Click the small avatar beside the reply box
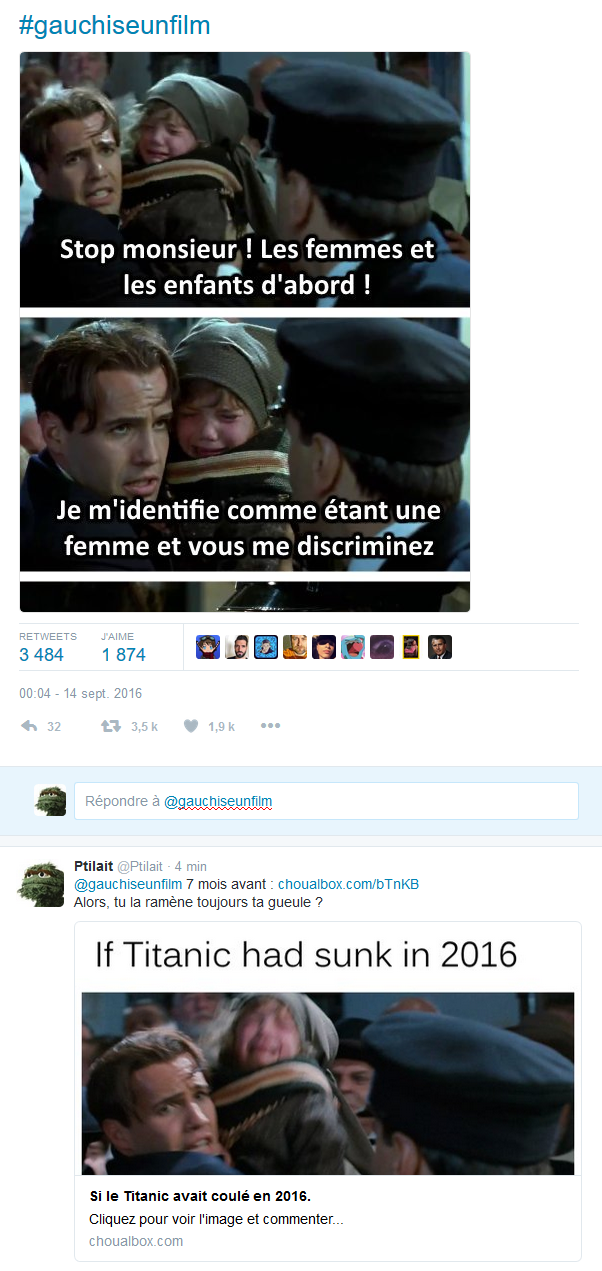The width and height of the screenshot is (602, 1271). (x=50, y=801)
